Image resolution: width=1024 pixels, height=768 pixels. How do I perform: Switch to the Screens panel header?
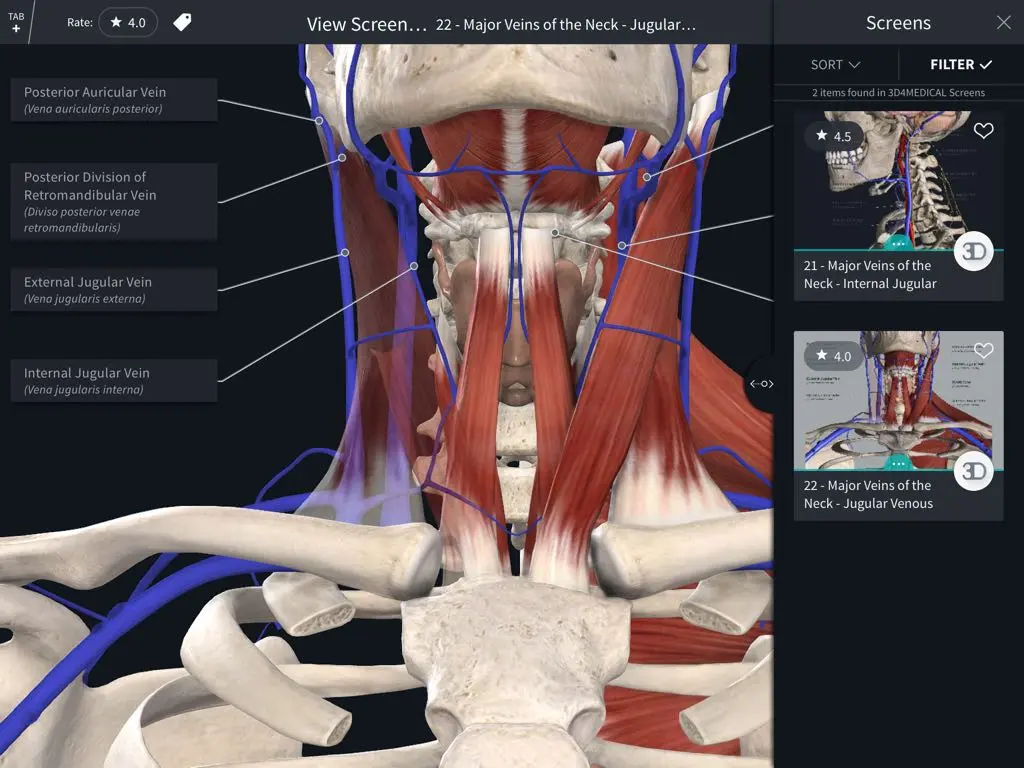click(x=897, y=22)
